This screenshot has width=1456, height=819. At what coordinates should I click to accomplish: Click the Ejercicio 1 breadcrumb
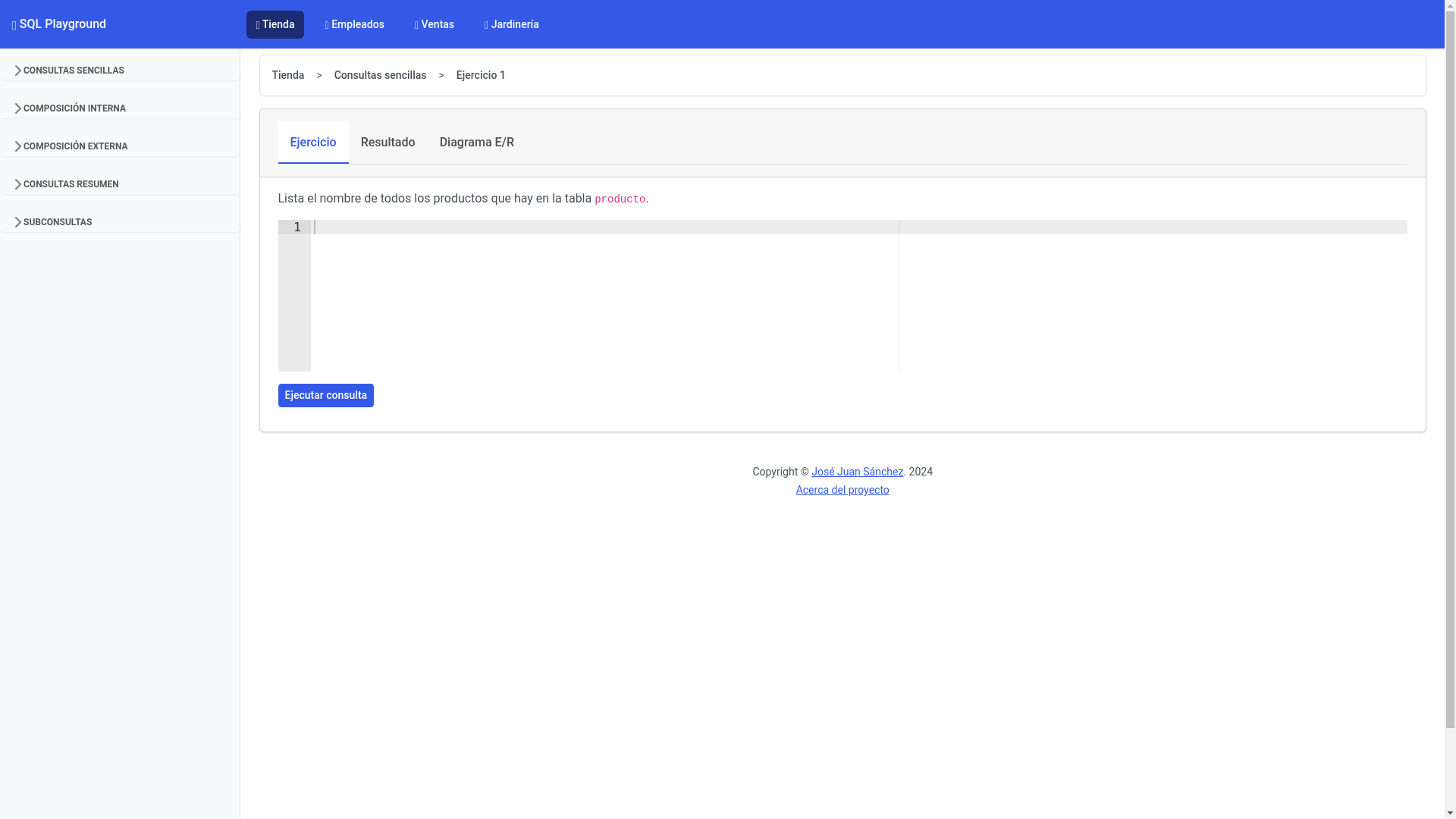pyautogui.click(x=481, y=75)
